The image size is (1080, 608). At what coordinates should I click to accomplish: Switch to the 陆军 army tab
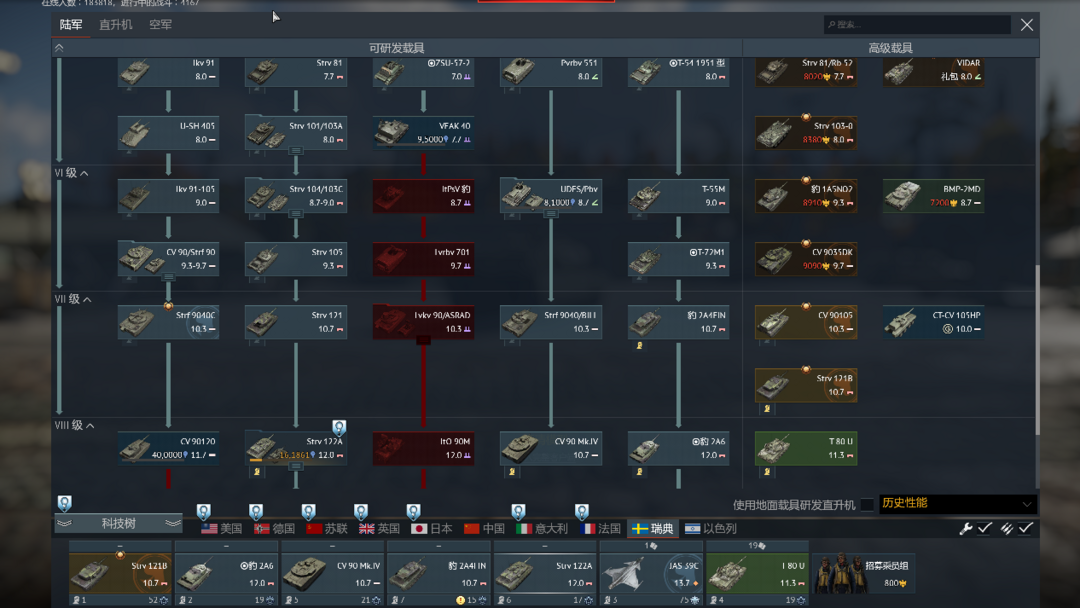tap(71, 25)
